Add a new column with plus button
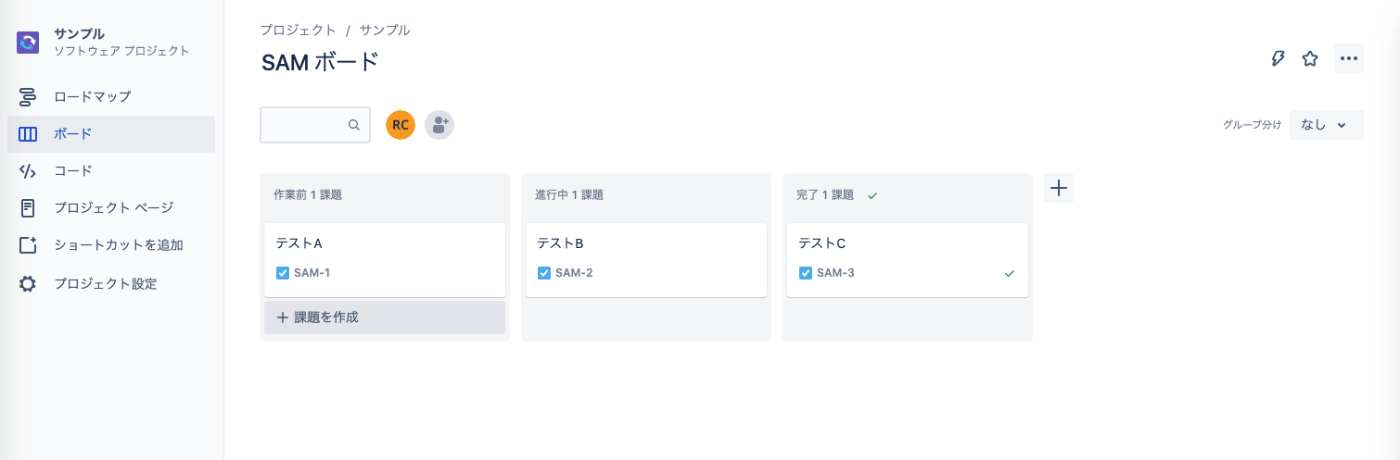This screenshot has width=1400, height=460. pos(1058,188)
